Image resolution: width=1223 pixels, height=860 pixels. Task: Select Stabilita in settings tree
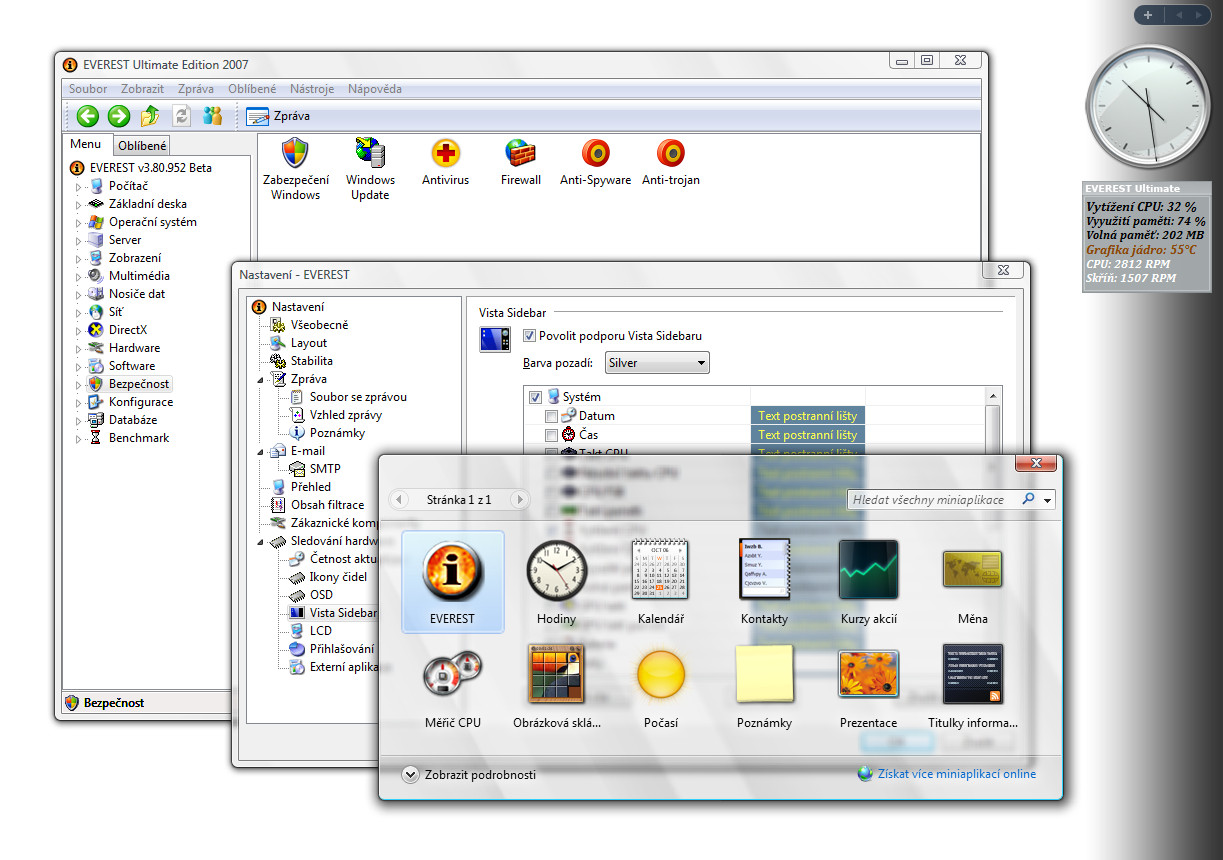point(311,361)
